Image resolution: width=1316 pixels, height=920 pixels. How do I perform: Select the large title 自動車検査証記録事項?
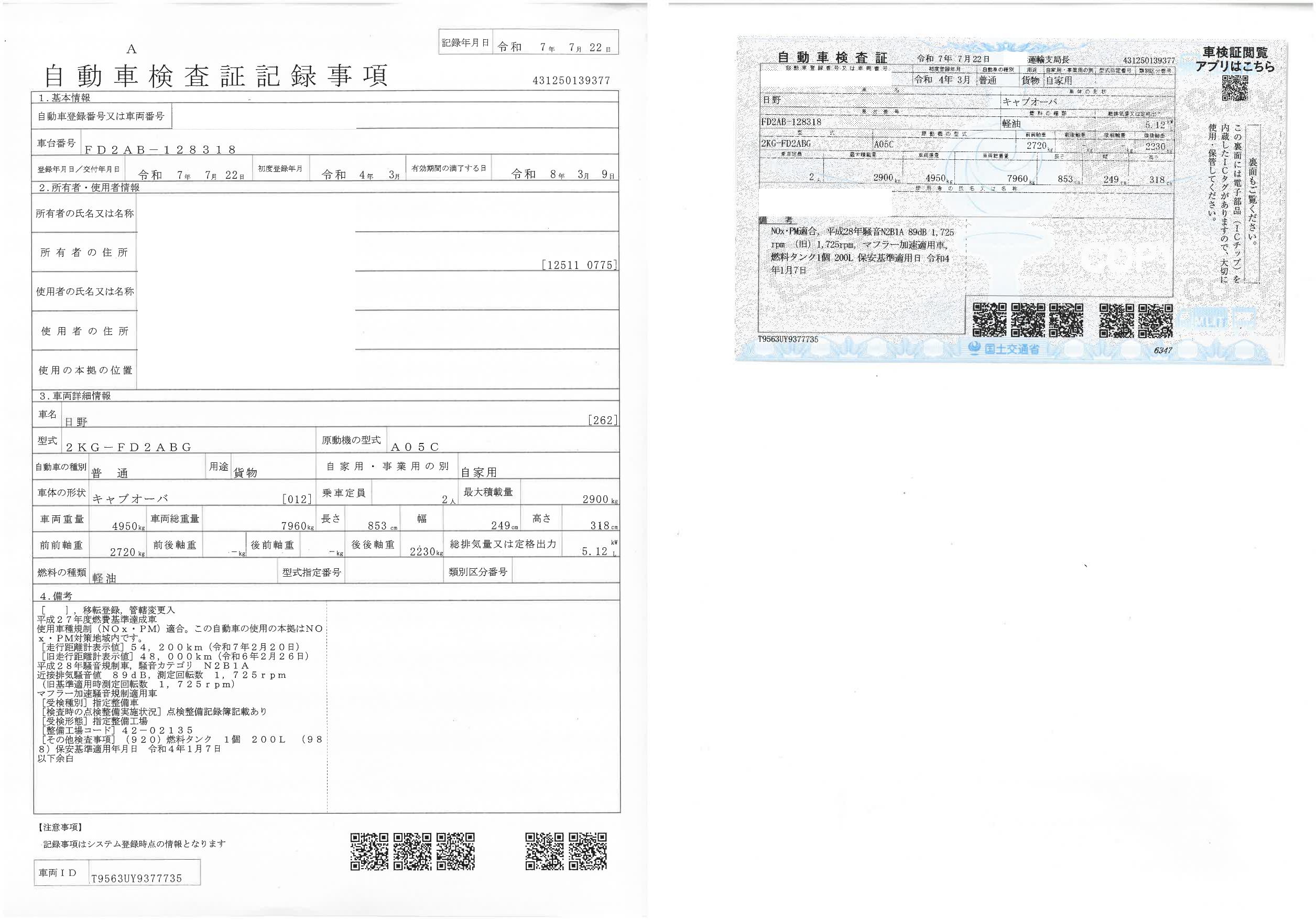pyautogui.click(x=216, y=75)
